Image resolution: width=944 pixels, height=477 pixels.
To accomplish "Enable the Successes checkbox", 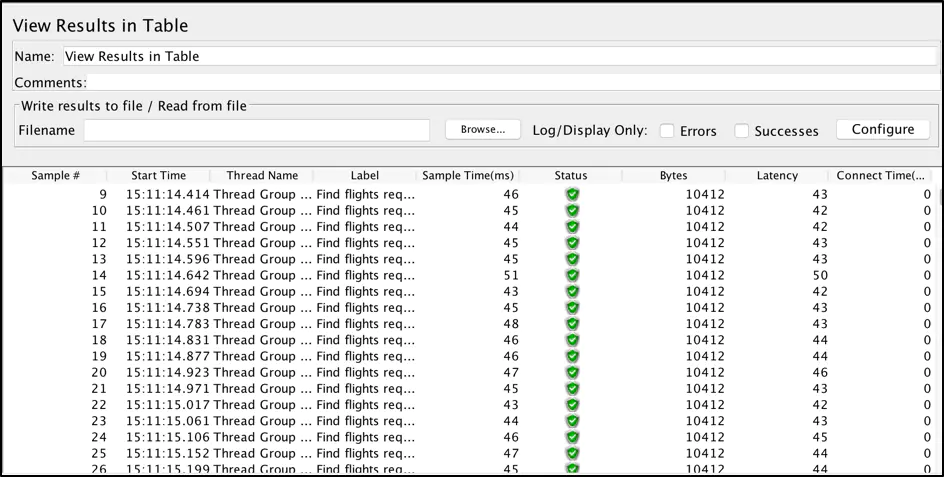I will [x=742, y=131].
